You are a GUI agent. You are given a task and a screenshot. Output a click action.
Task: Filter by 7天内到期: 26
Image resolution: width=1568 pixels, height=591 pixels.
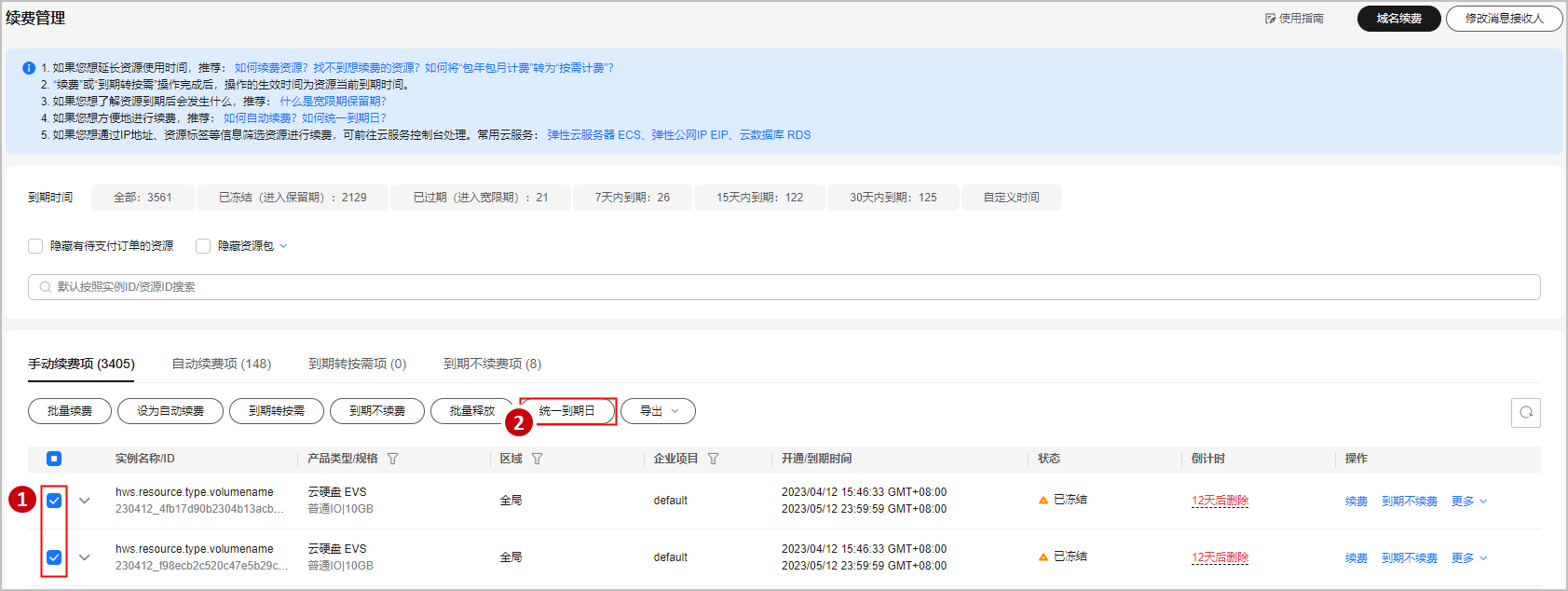tap(633, 198)
